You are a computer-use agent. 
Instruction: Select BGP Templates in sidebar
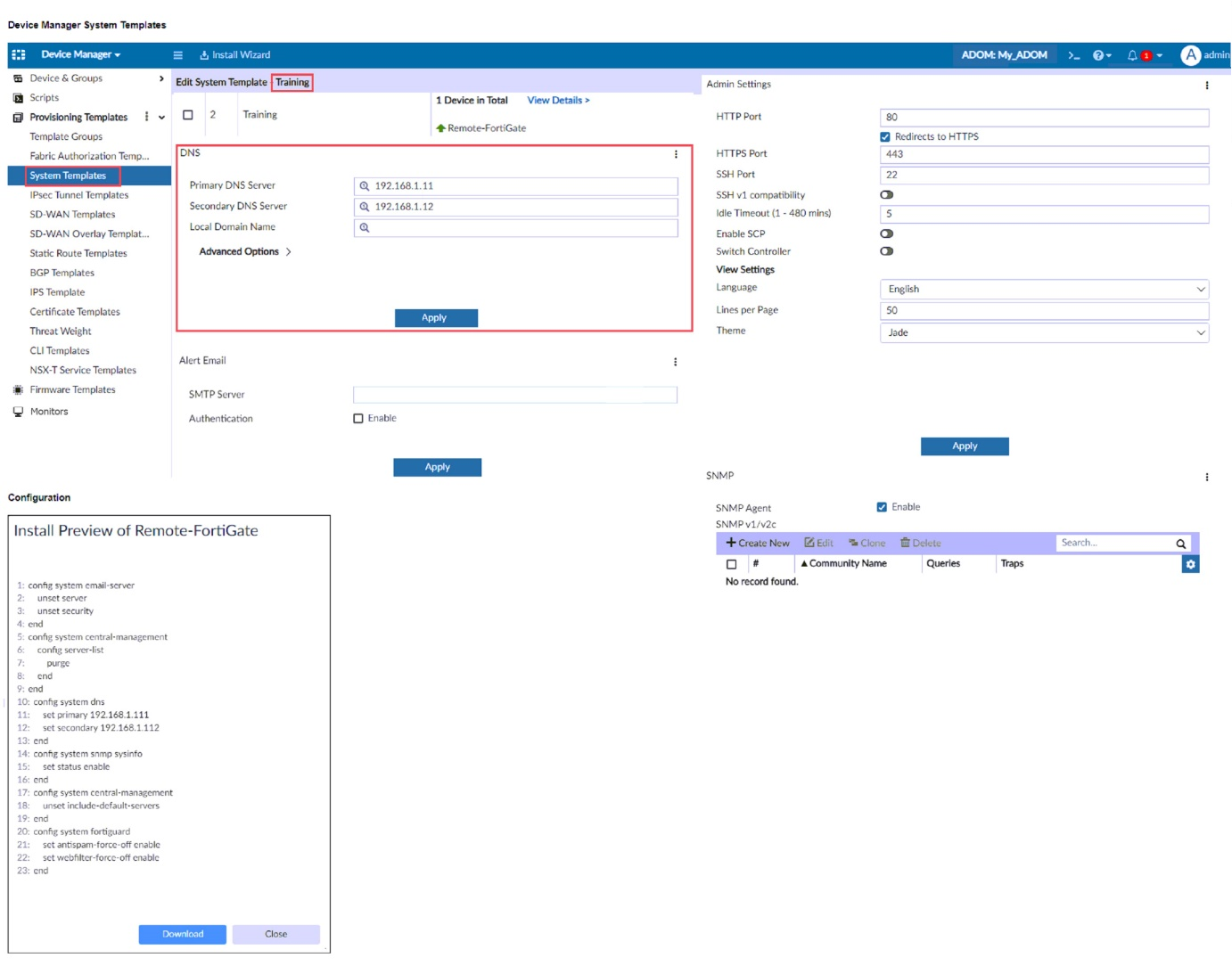tap(62, 274)
